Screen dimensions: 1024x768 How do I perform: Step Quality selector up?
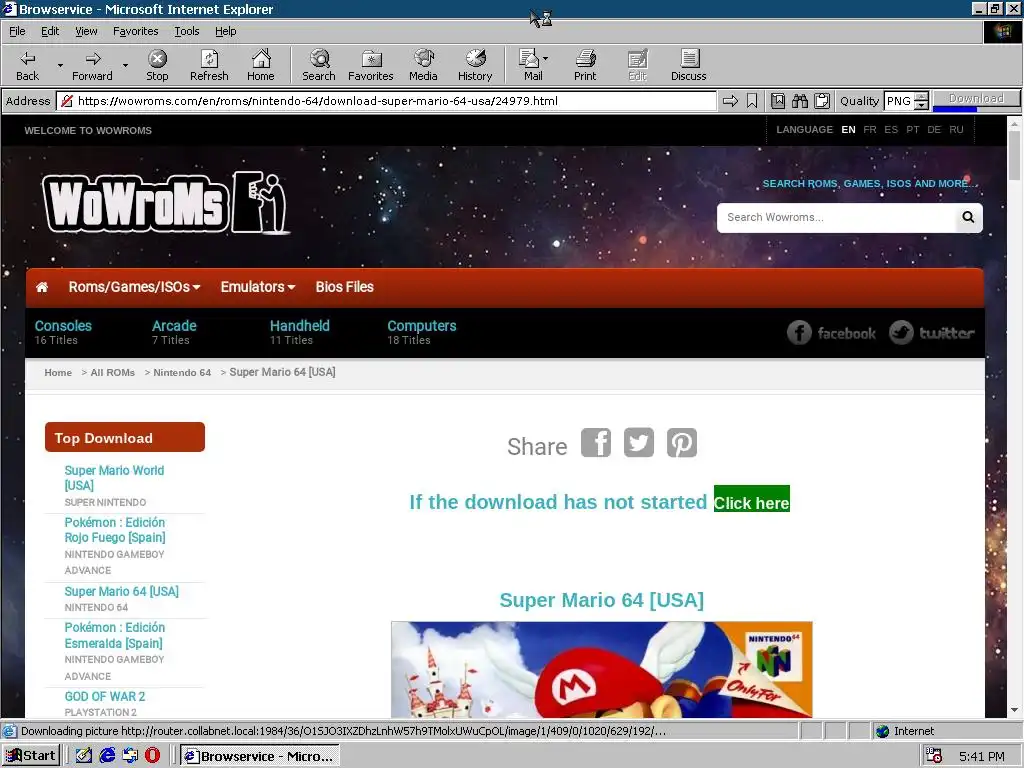point(921,97)
